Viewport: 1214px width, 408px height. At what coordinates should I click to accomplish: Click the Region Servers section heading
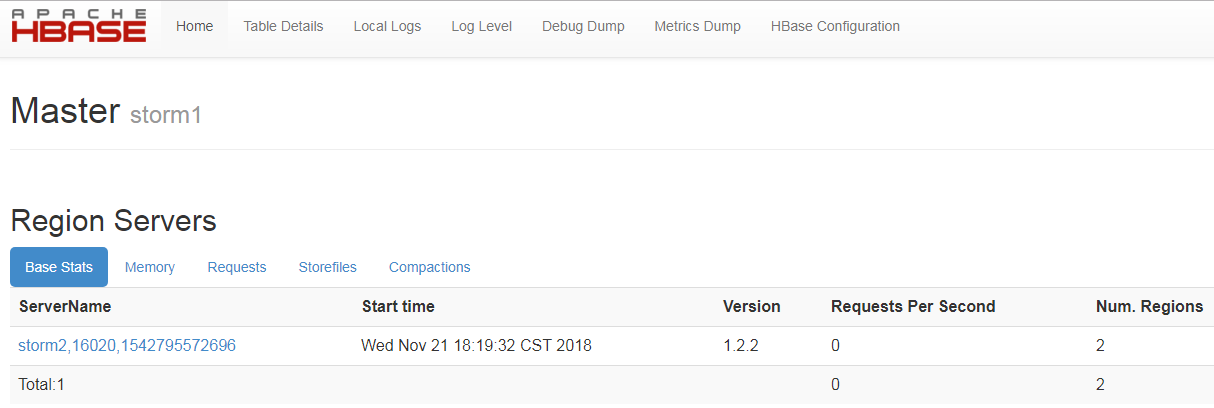[x=113, y=221]
